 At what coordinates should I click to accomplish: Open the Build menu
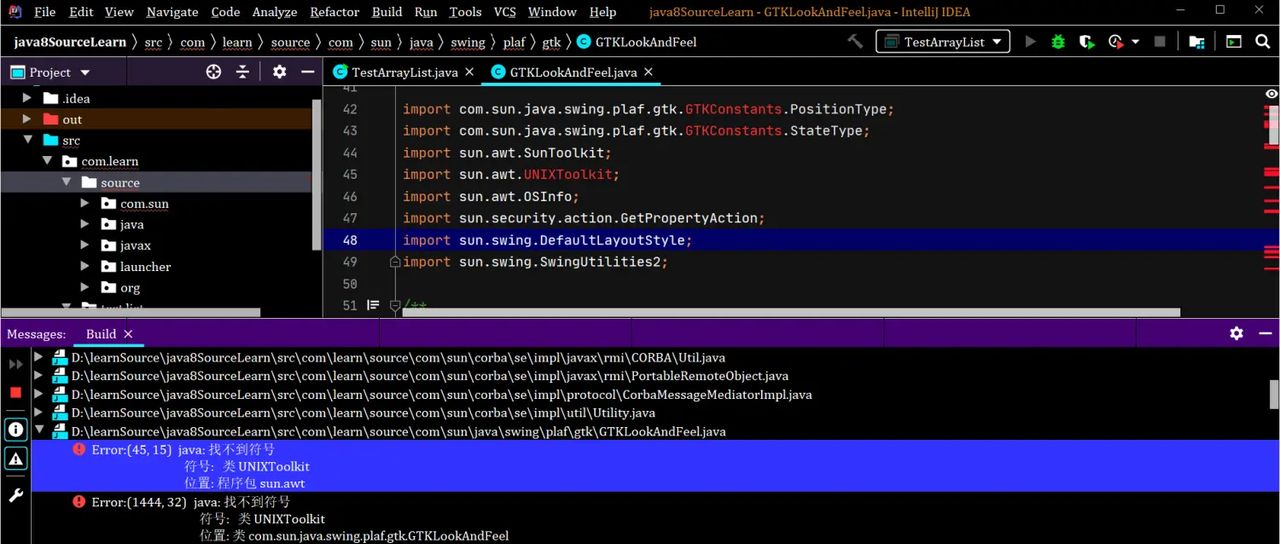coord(387,12)
